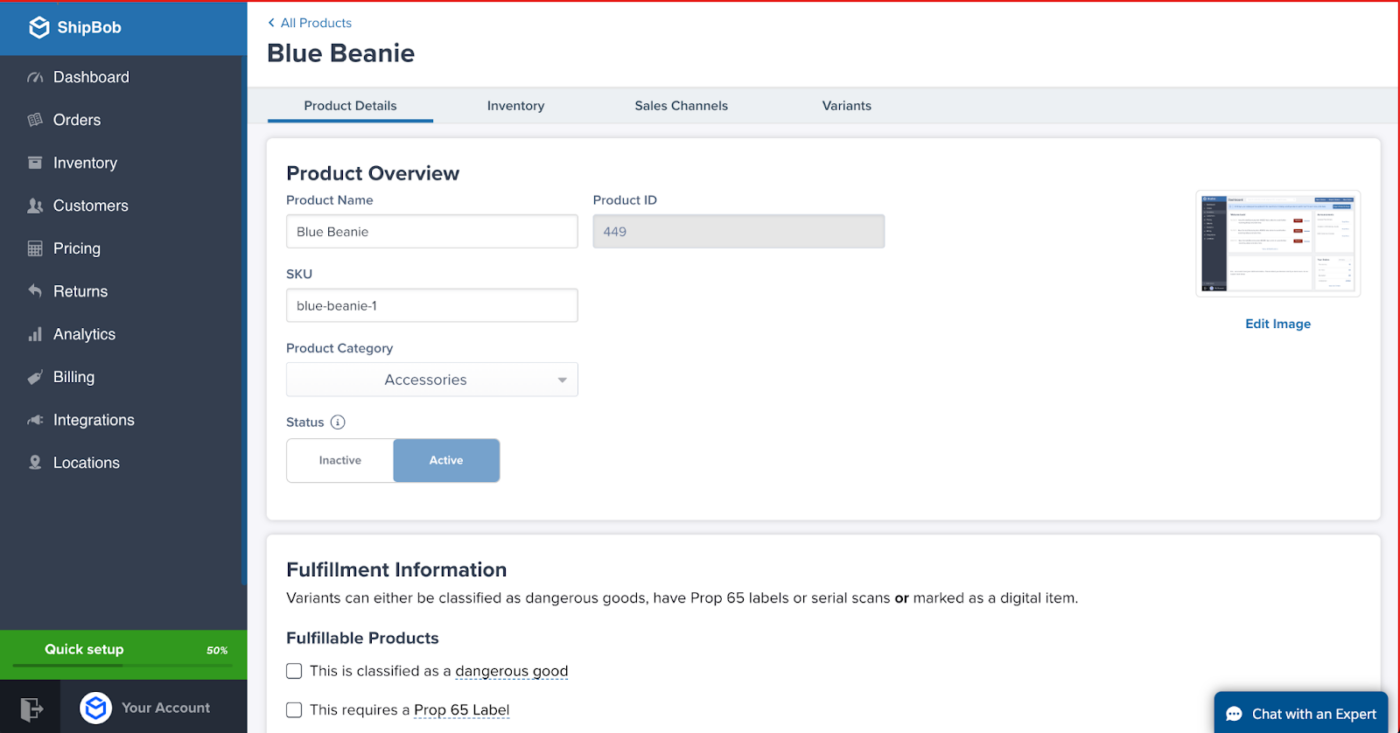This screenshot has height=733, width=1400.
Task: Expand the Product Category Accessories dropdown
Action: [x=432, y=380]
